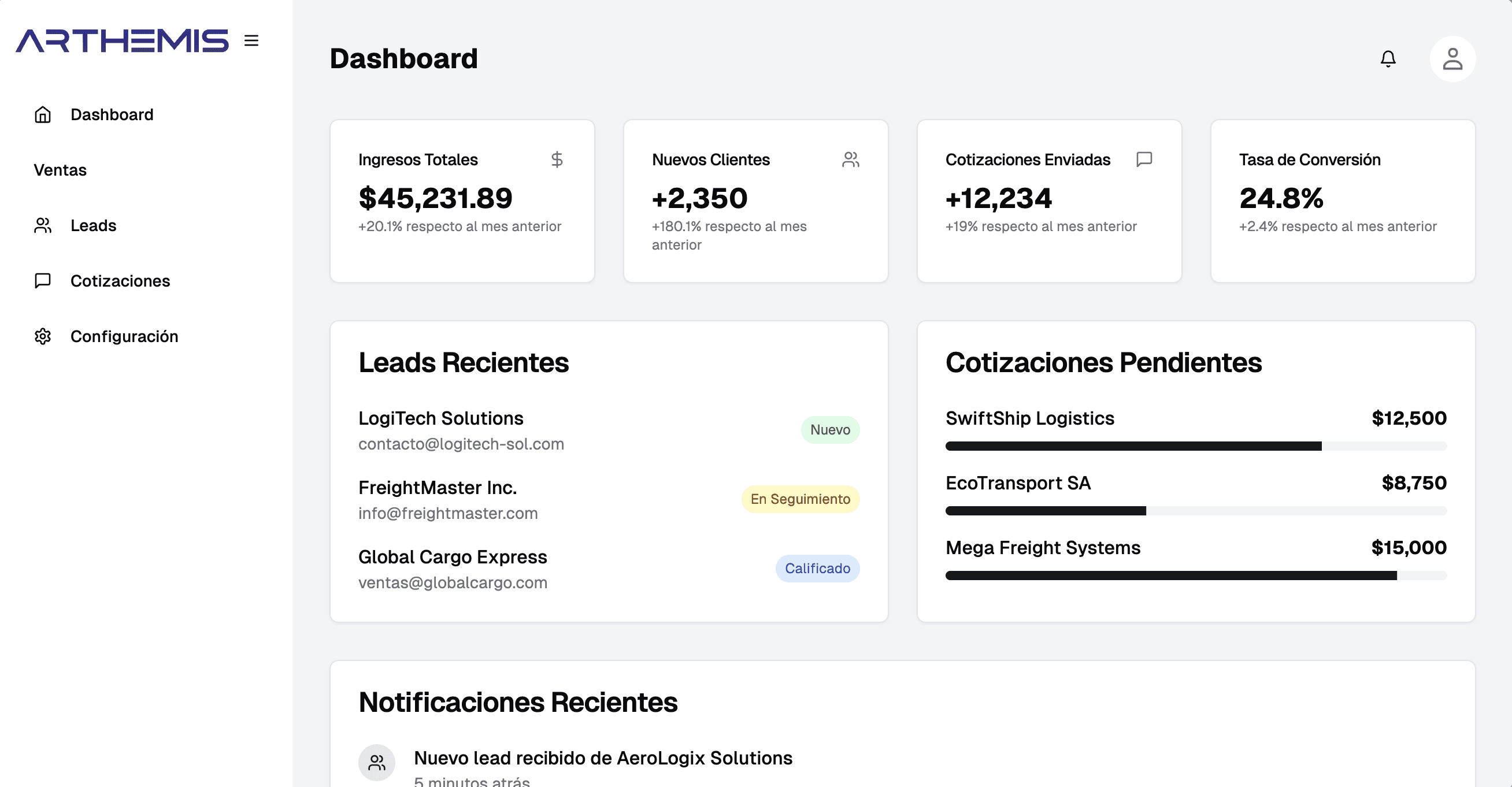Open the EcoTransport SA pending quote
Screen dimensions: 1512x787
[x=1018, y=483]
